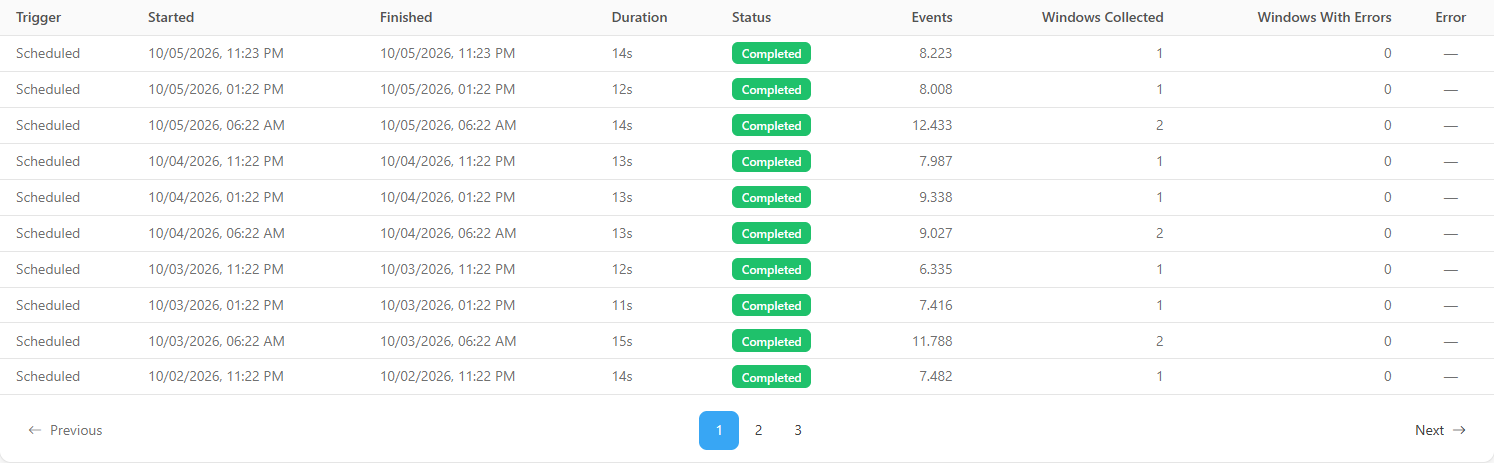
Task: Click finished time 10/03/2026, 01:22 PM
Action: tap(448, 306)
